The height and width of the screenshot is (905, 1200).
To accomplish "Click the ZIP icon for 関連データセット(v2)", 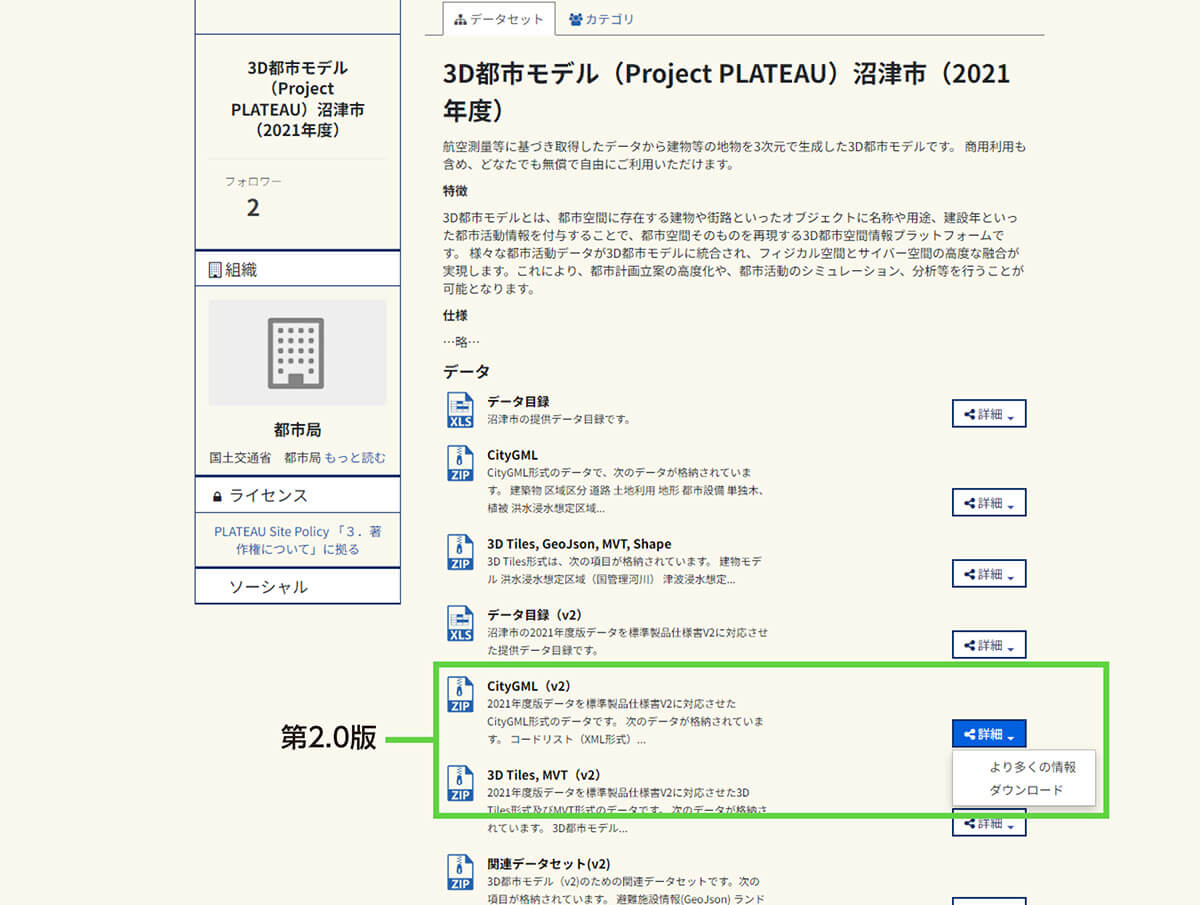I will click(460, 872).
